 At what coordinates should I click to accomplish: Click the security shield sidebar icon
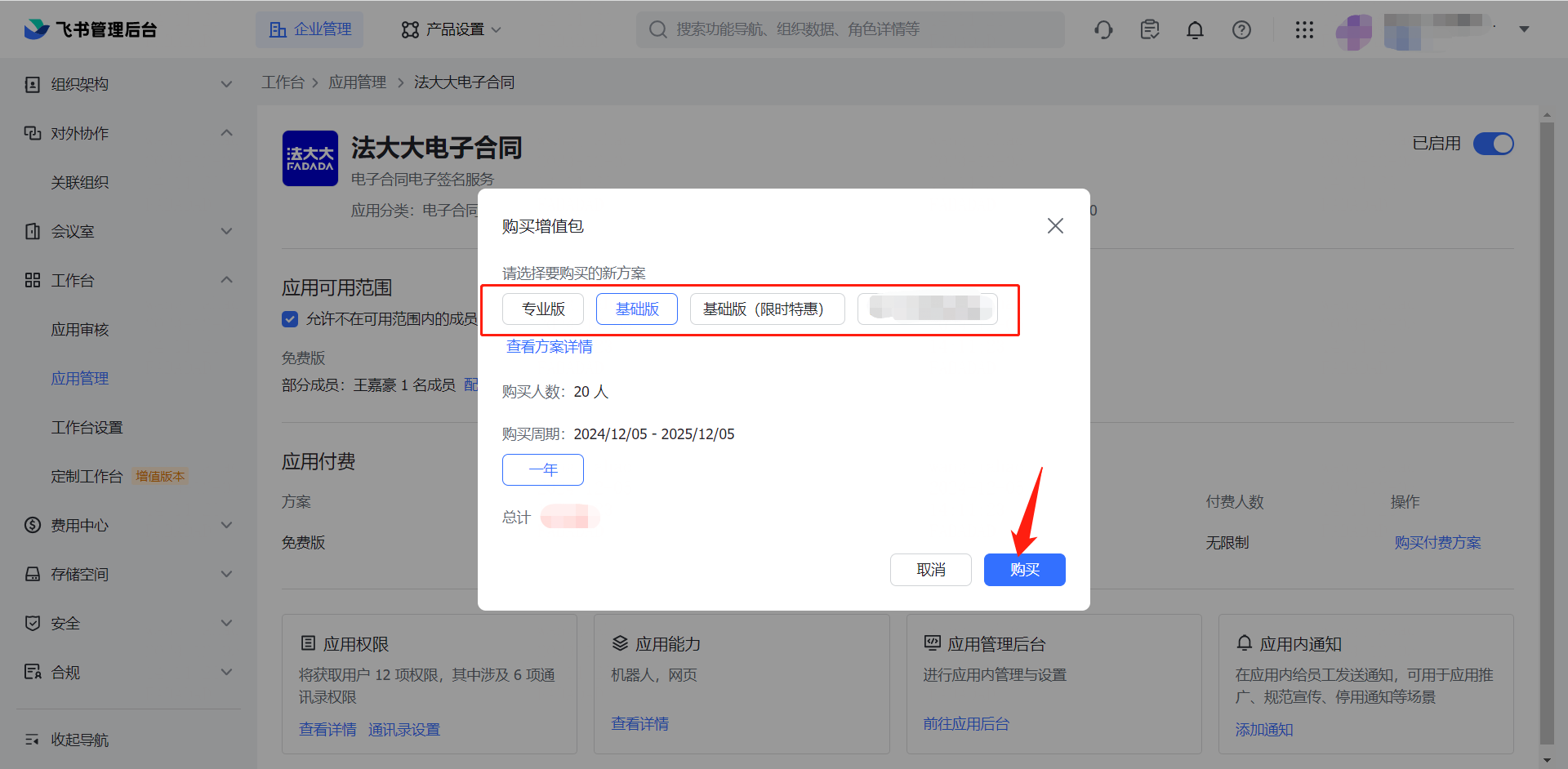click(x=33, y=623)
